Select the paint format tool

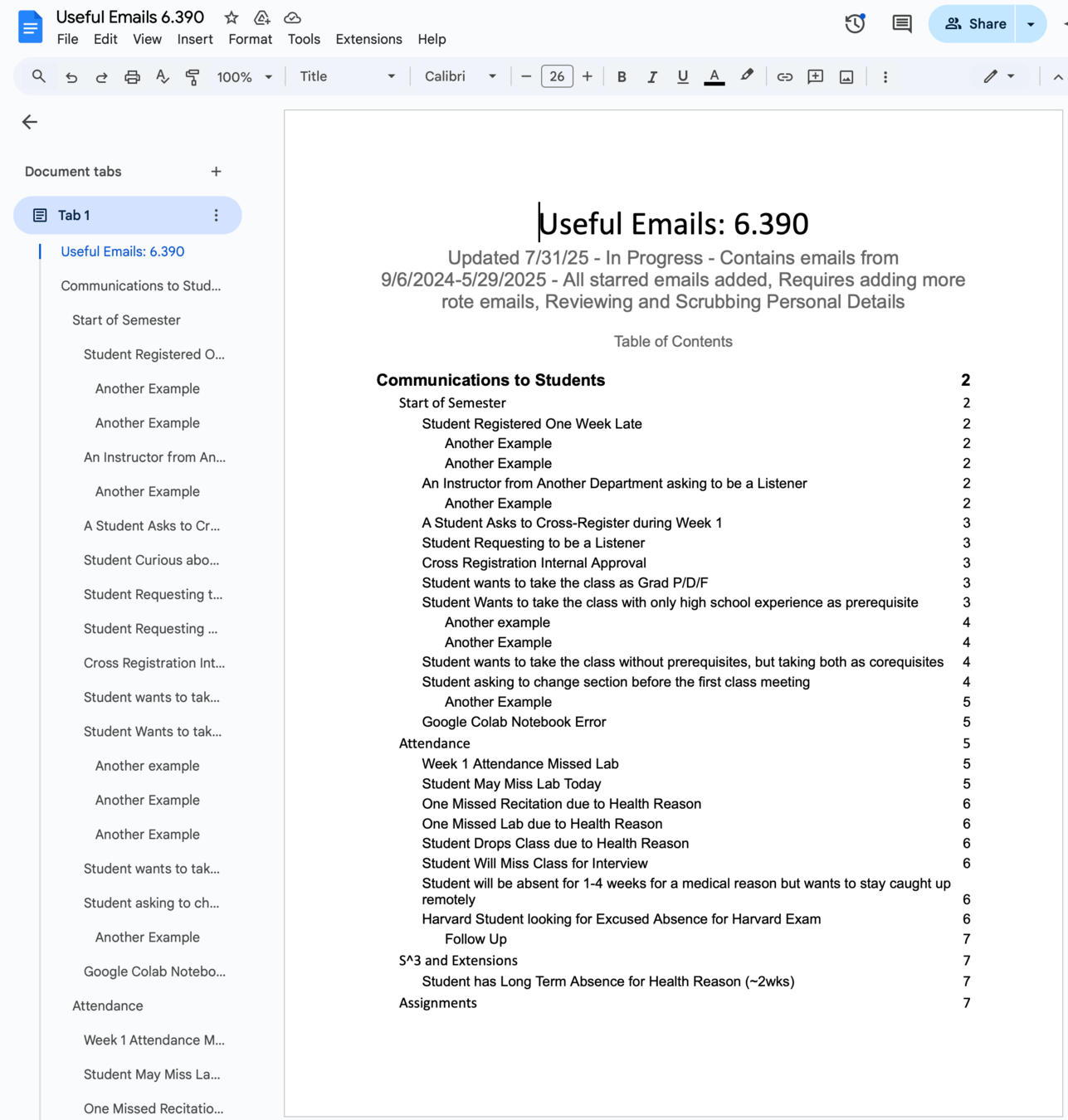[193, 77]
